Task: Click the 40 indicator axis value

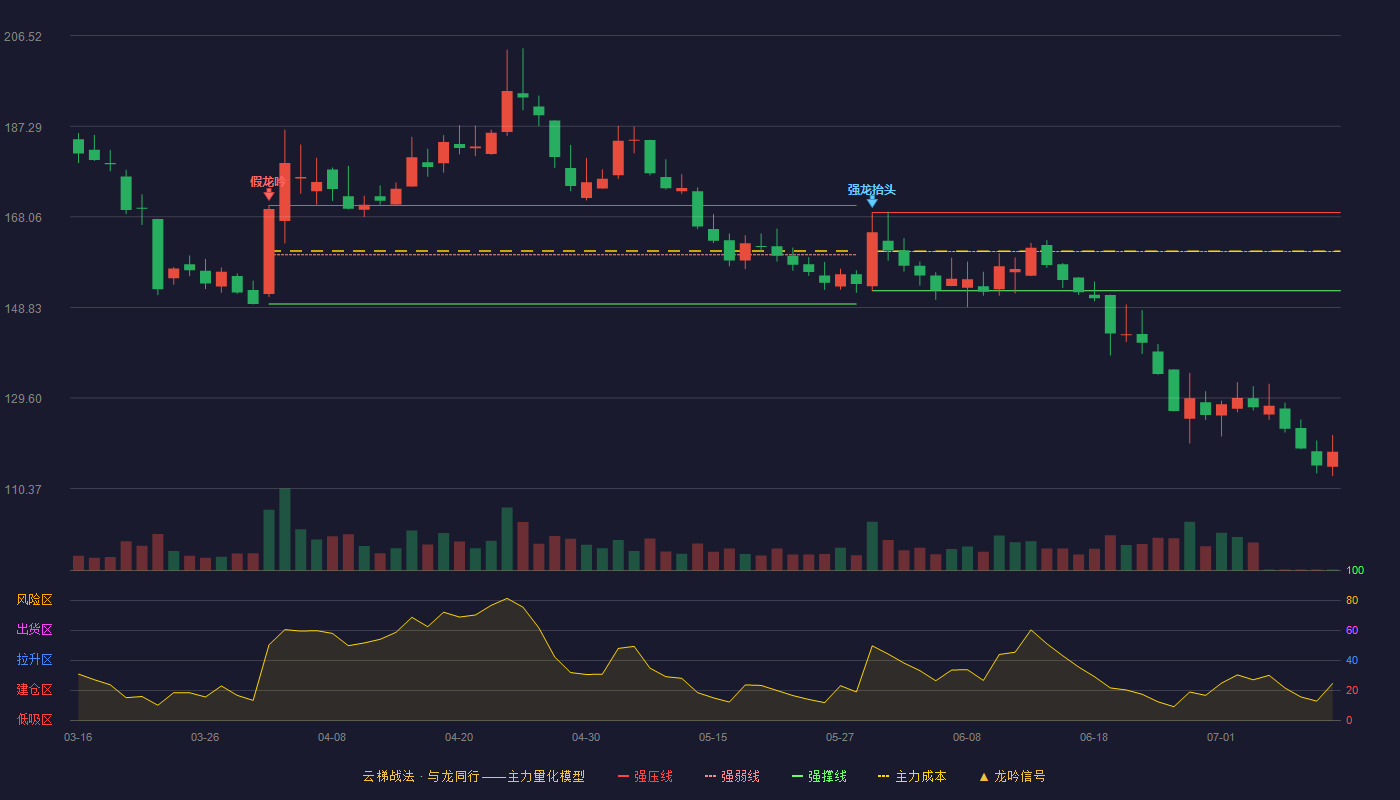Action: 1352,660
